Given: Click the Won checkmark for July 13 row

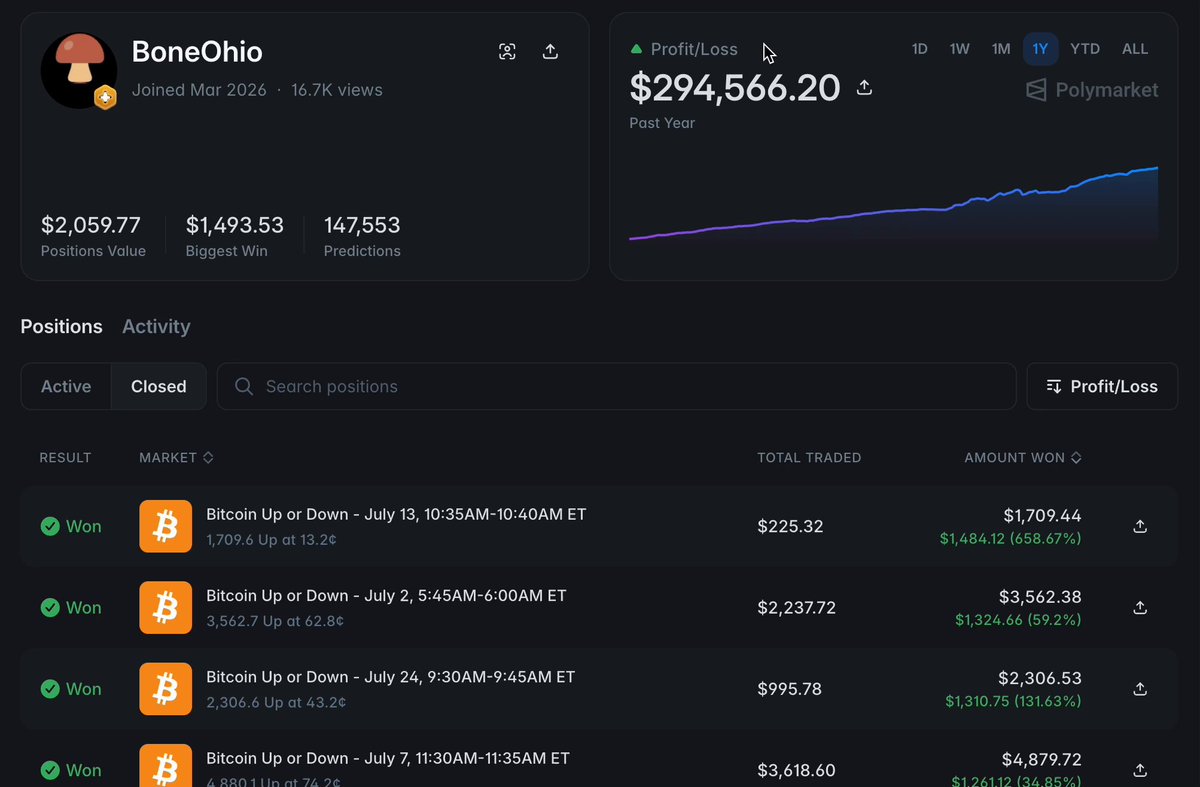Looking at the screenshot, I should (50, 526).
